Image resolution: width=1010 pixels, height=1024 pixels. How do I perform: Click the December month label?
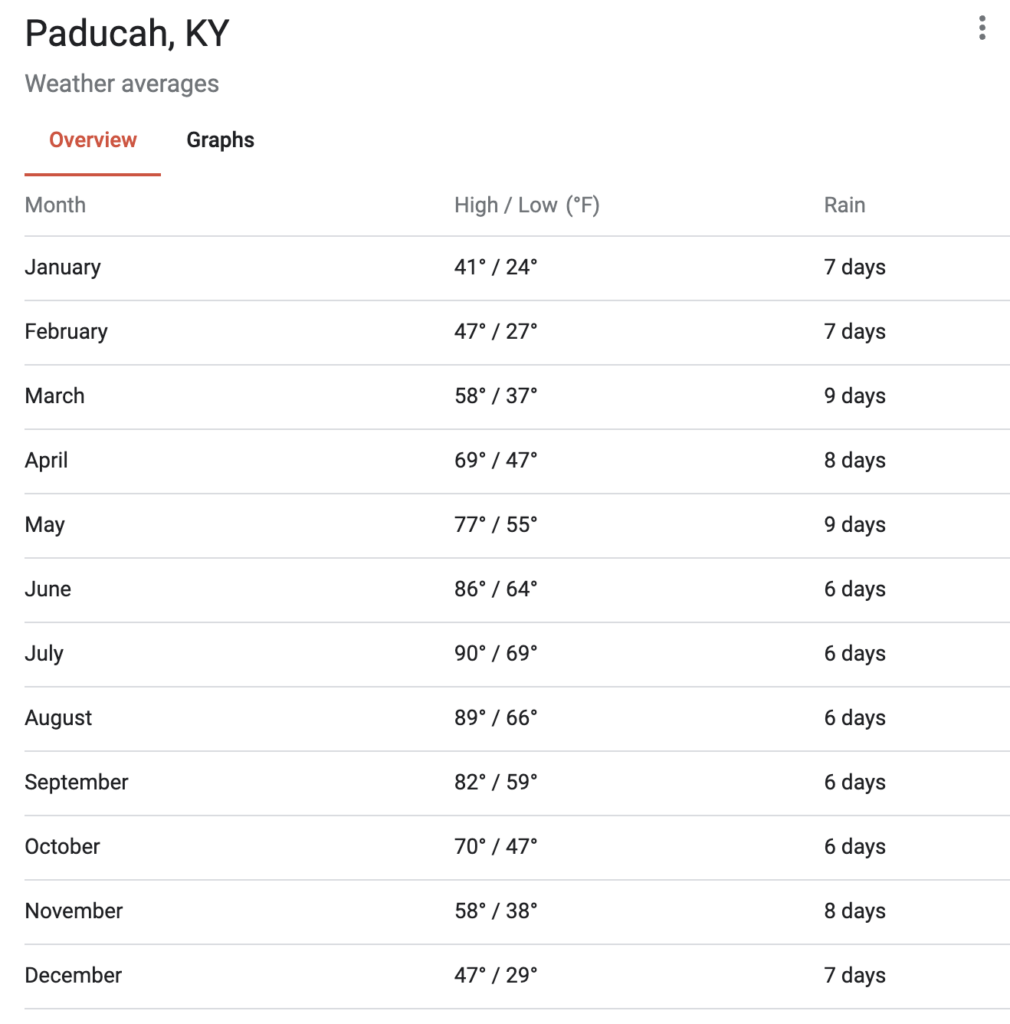click(73, 975)
